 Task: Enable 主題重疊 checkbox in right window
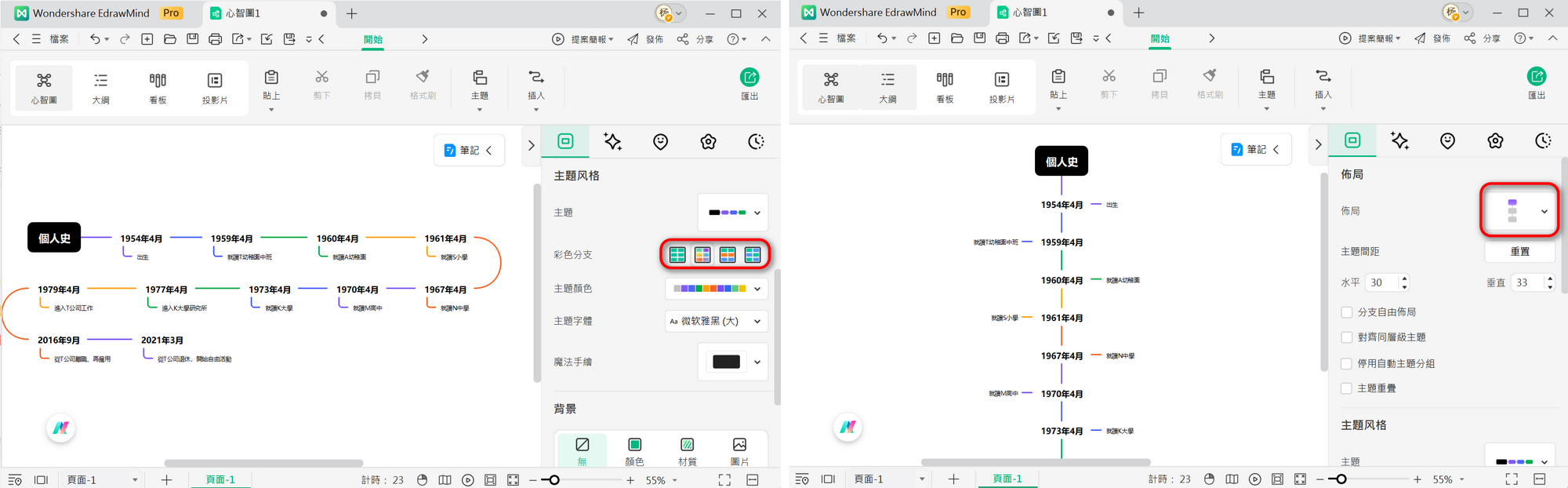(x=1347, y=388)
